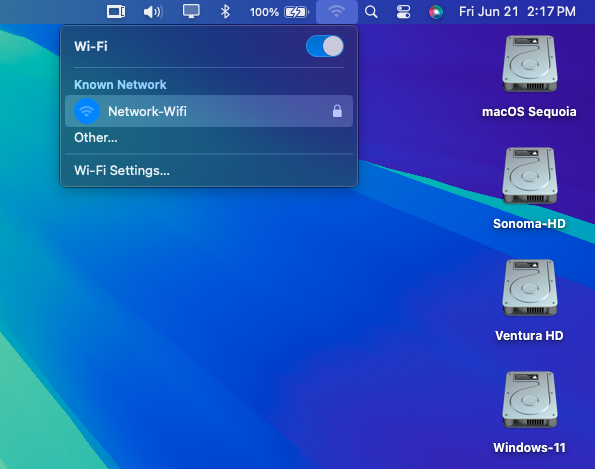
Task: Select the macOS Sequoia drive icon
Action: [x=530, y=64]
